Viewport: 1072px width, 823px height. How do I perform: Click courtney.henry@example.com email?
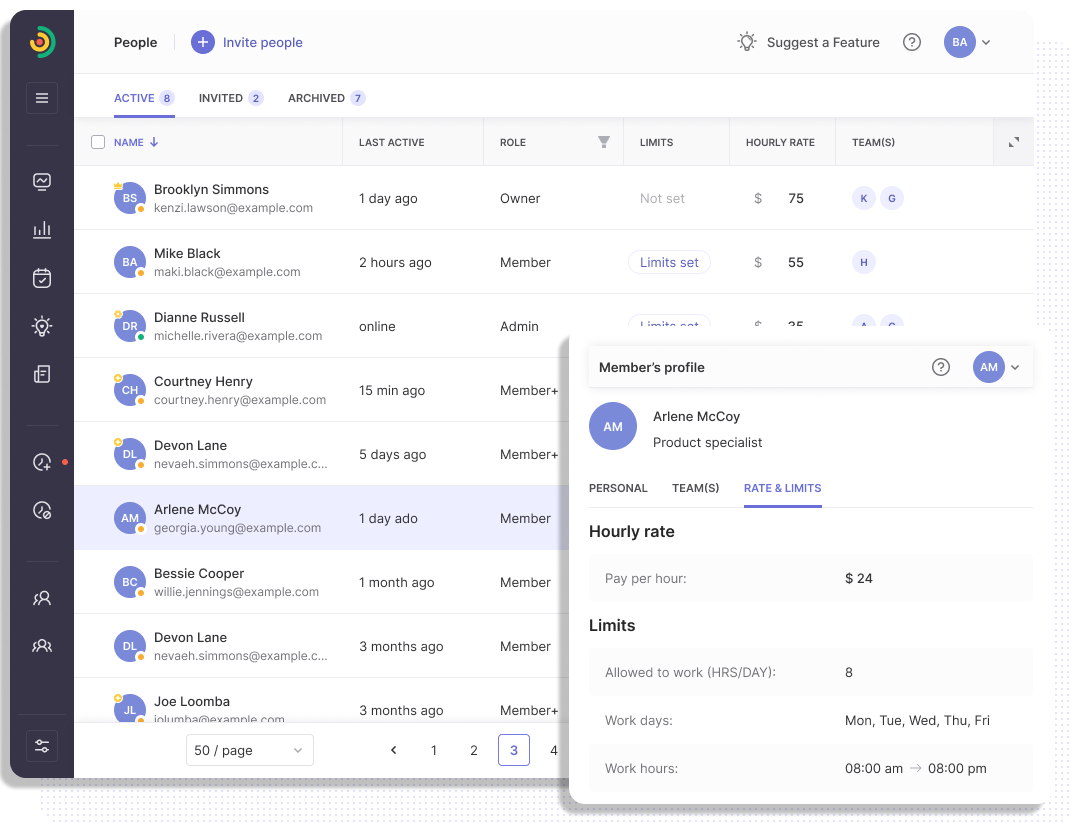point(240,400)
